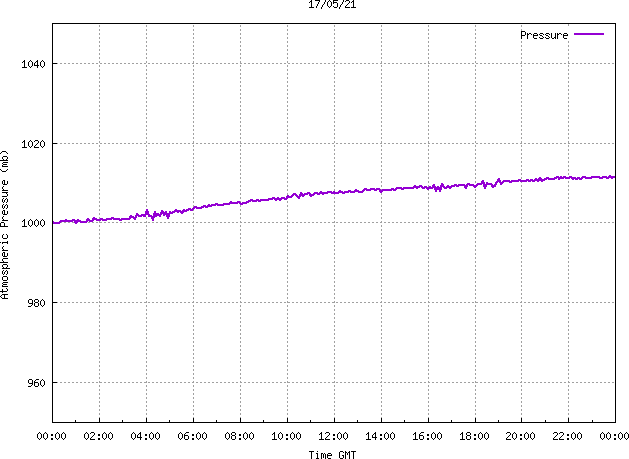The width and height of the screenshot is (629, 459).
Task: Click the purple Pressure legend line sample
Action: [589, 35]
